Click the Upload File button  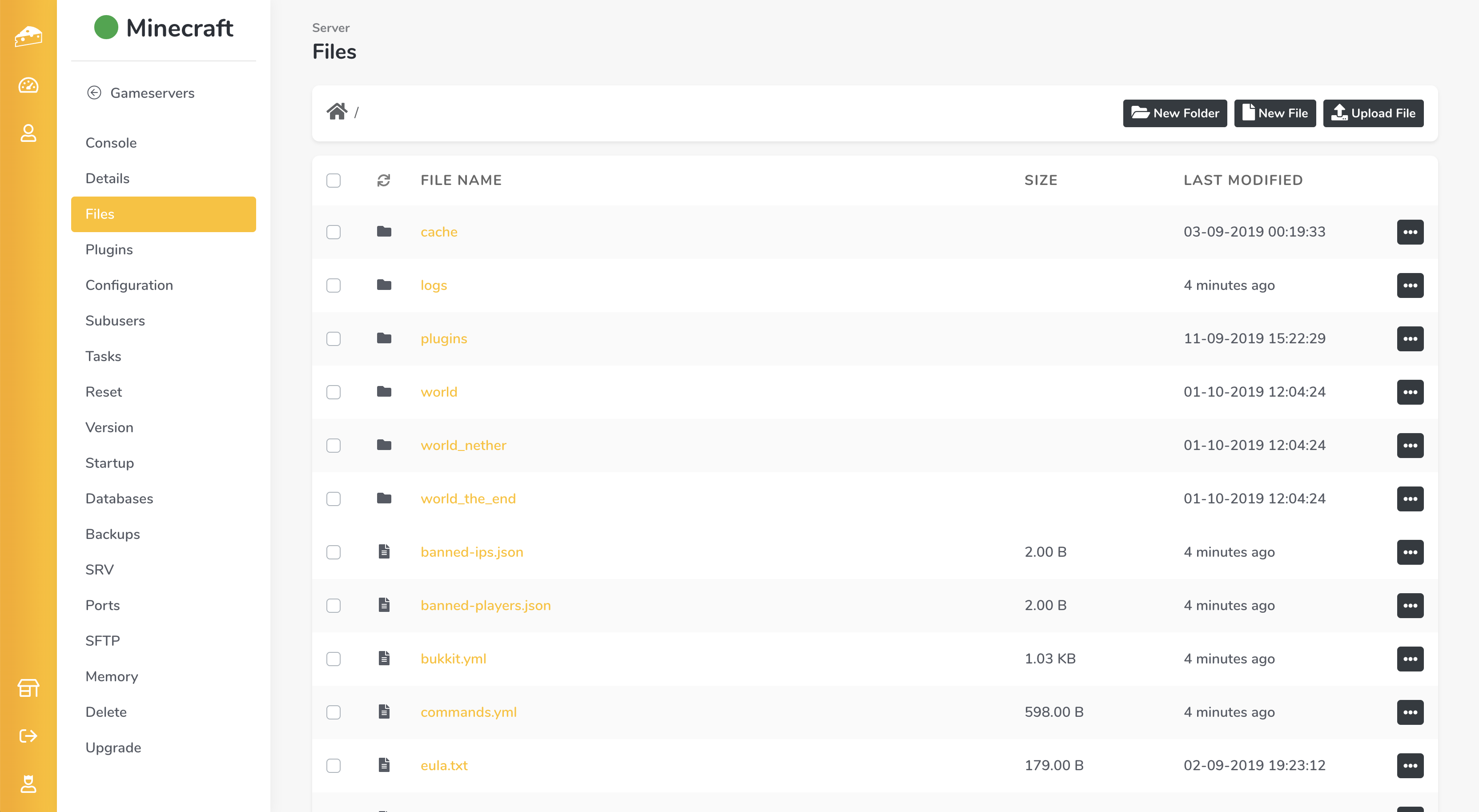pos(1373,113)
